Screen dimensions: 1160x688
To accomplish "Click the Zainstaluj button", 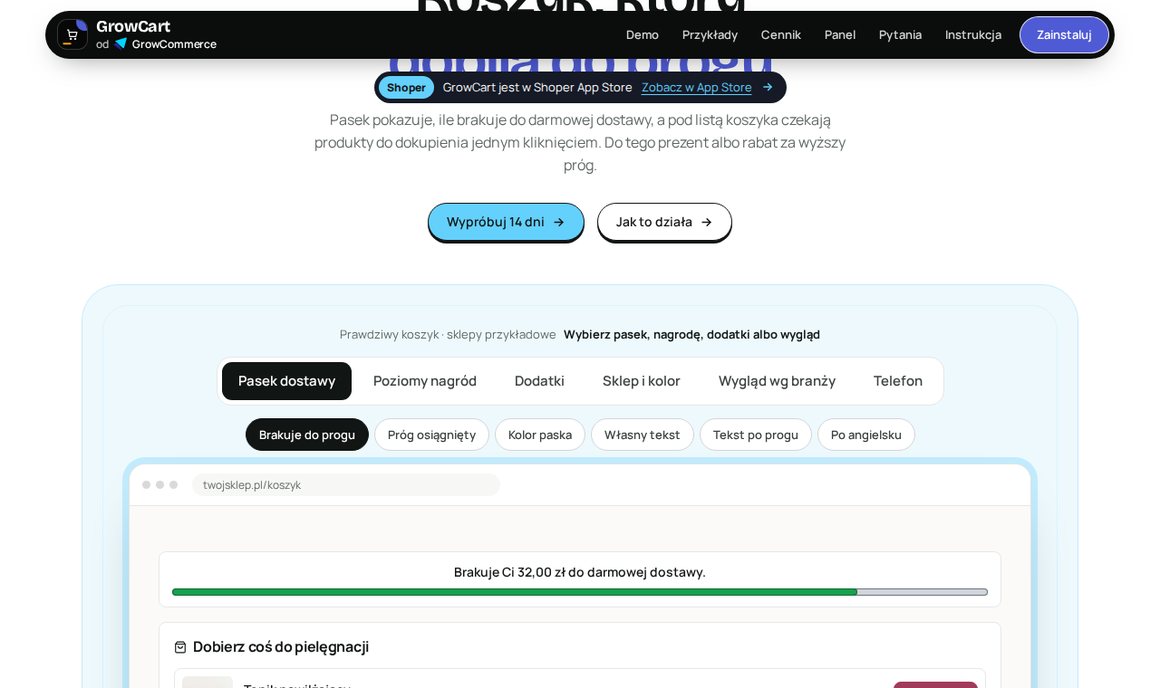I will 1064,35.
